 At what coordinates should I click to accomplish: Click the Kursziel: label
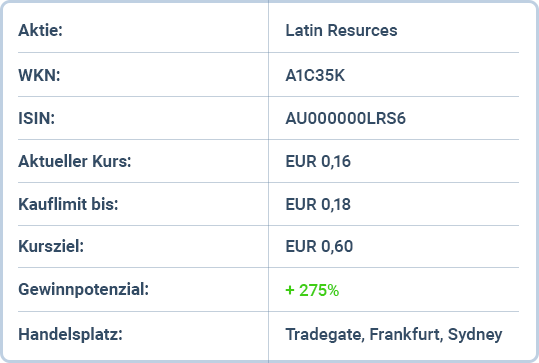(51, 246)
